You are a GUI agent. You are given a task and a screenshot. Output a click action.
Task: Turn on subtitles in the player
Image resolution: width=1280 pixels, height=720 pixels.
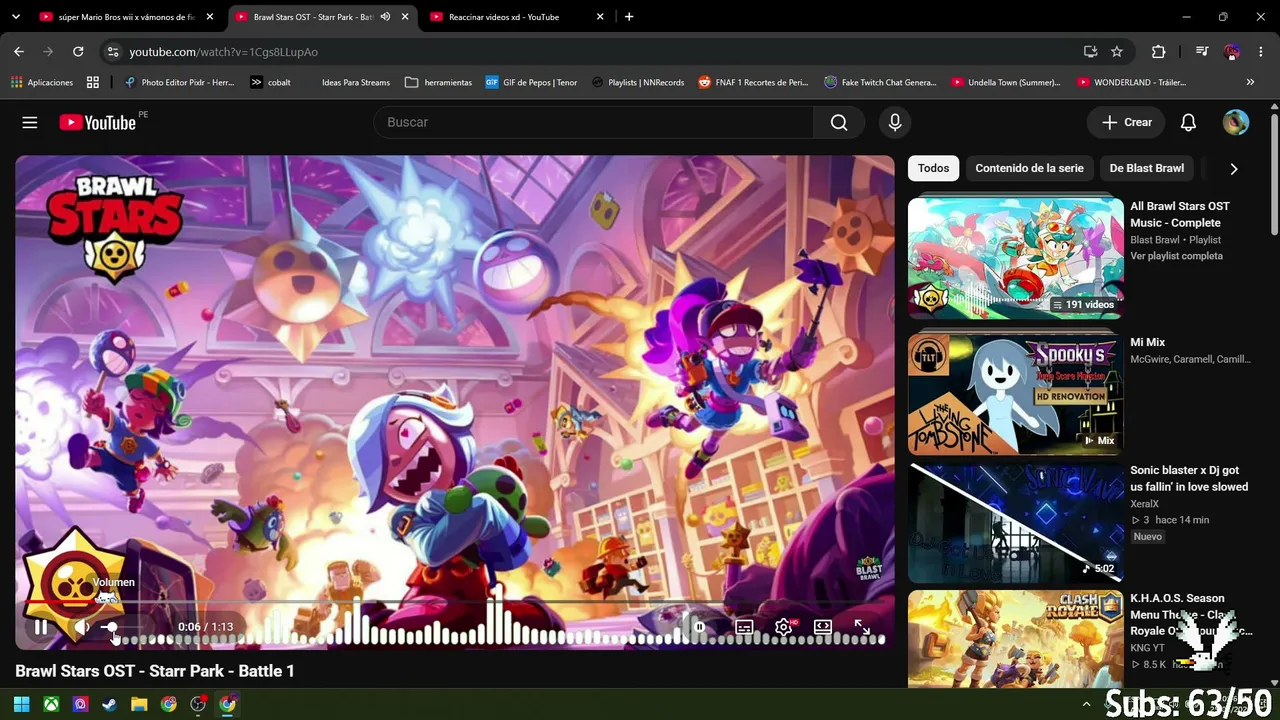point(744,627)
